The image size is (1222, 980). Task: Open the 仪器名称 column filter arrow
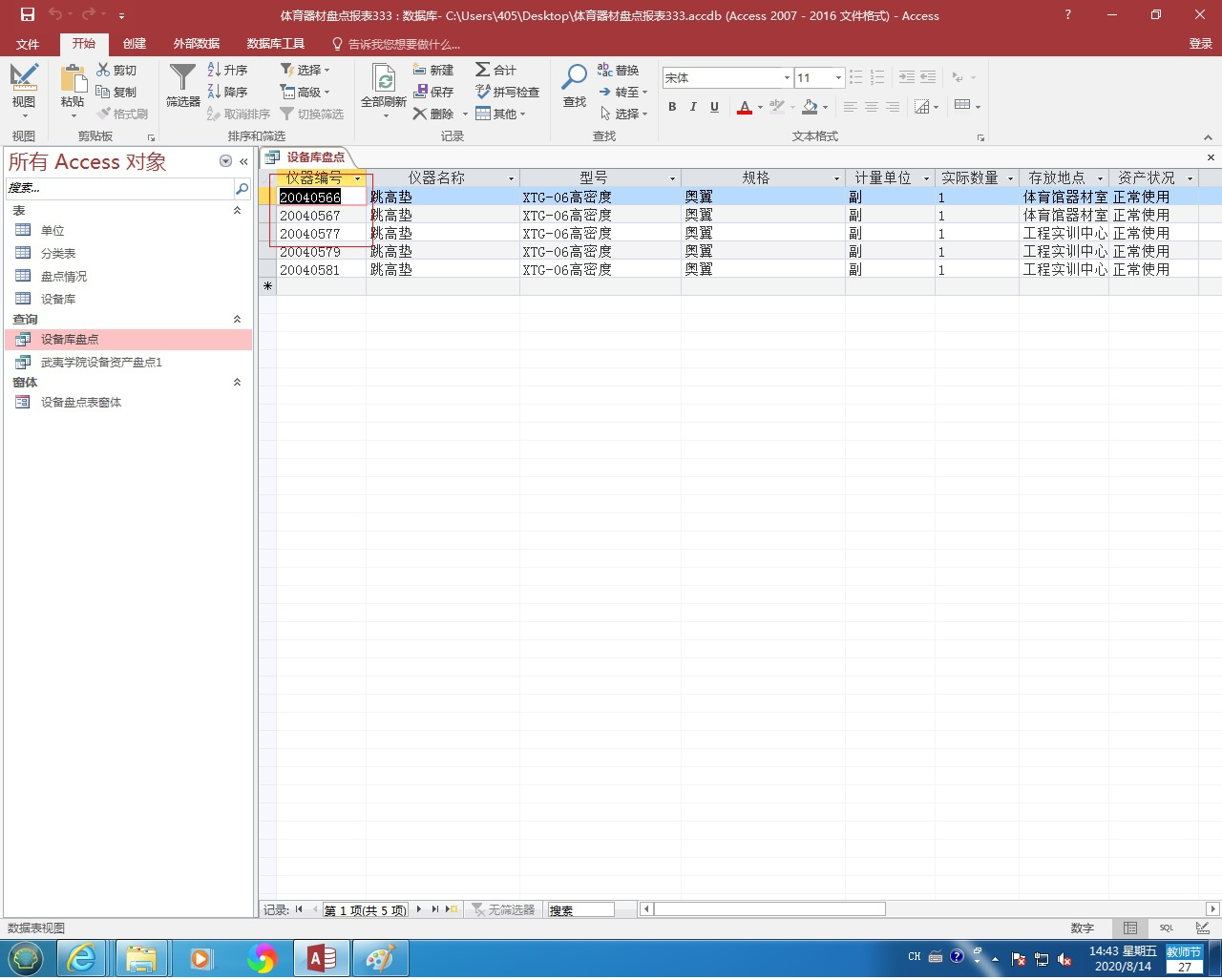pos(511,178)
